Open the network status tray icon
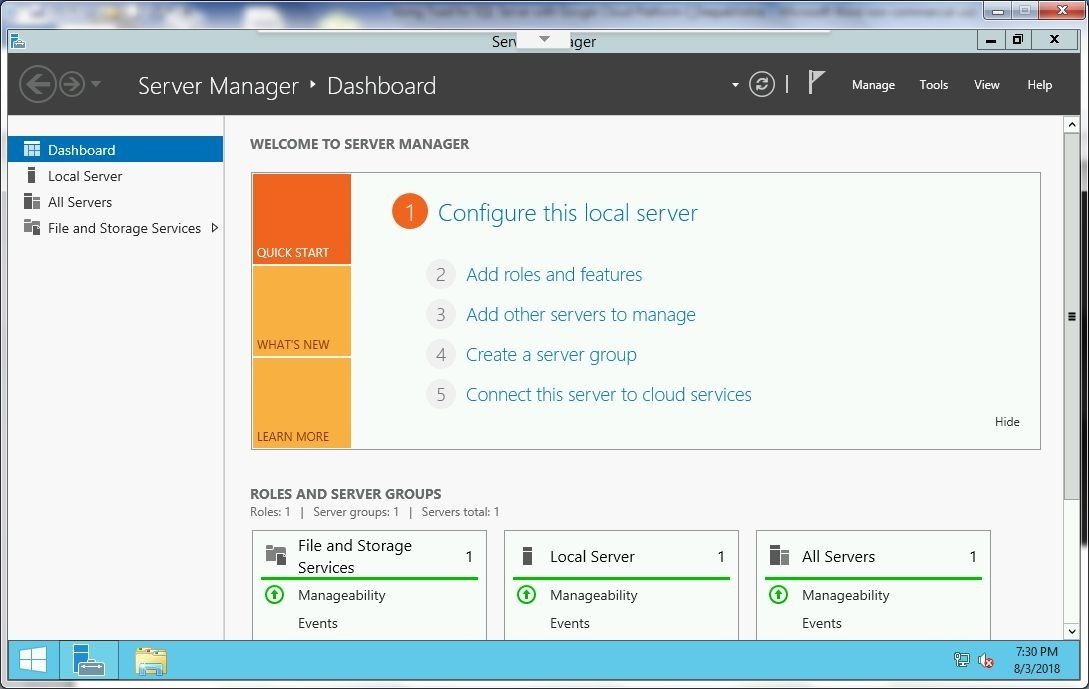Image resolution: width=1089 pixels, height=689 pixels. pyautogui.click(x=961, y=660)
